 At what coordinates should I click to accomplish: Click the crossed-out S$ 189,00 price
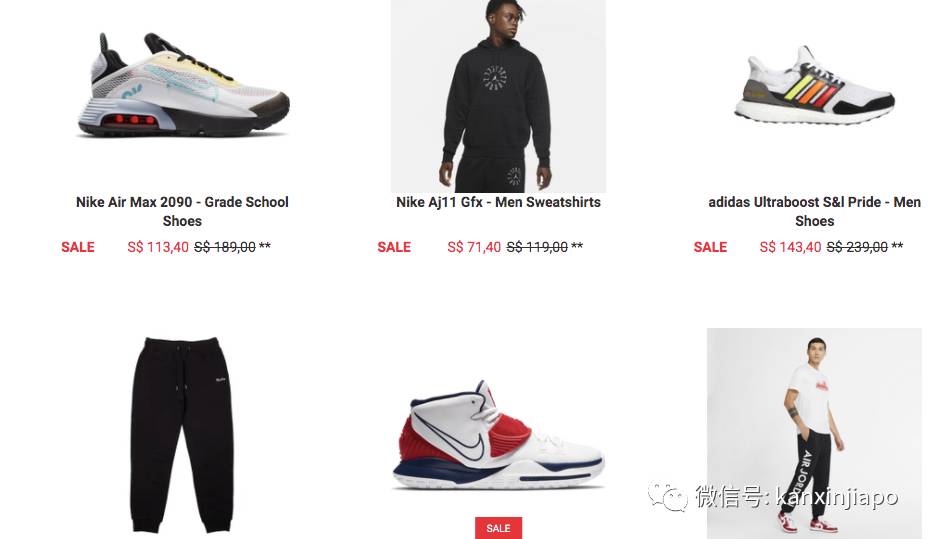225,247
